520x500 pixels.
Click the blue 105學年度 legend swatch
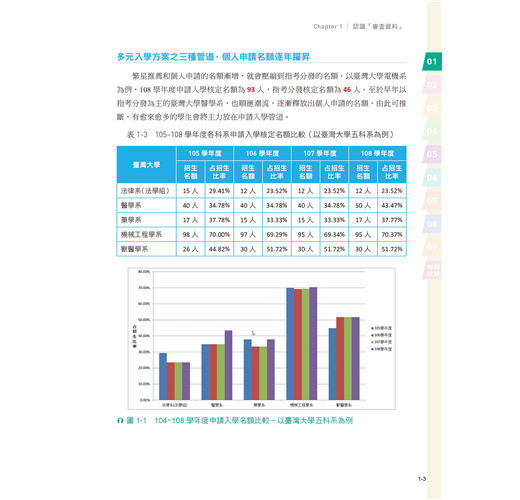point(372,328)
